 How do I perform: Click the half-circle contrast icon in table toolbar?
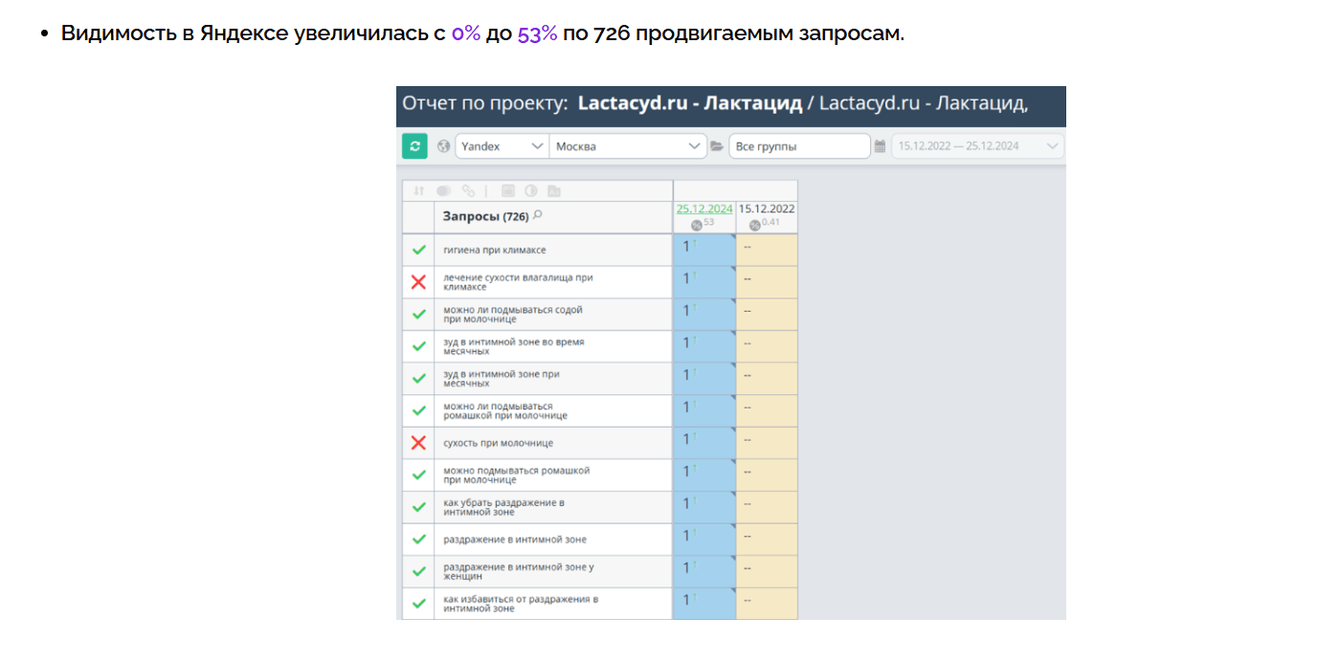531,191
